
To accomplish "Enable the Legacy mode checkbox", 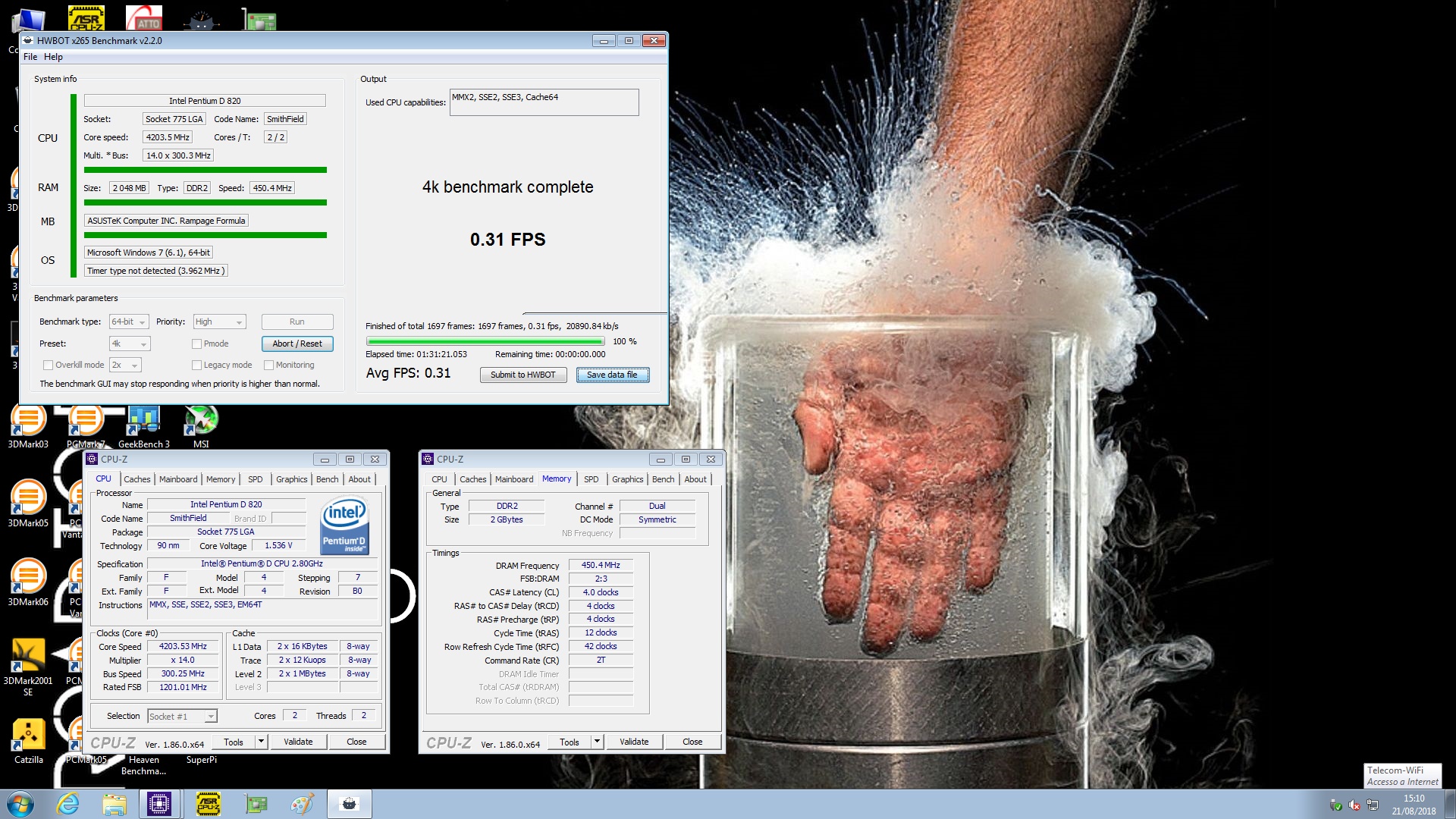I will (196, 365).
